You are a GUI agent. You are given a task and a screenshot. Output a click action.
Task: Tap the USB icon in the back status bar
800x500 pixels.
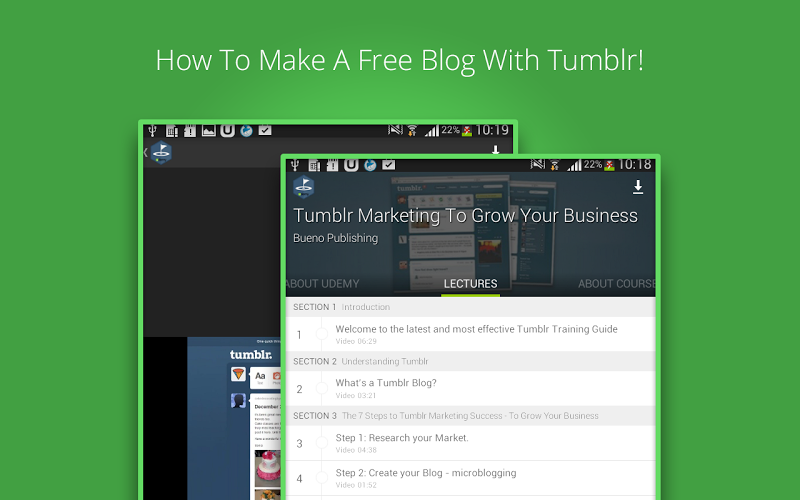152,131
